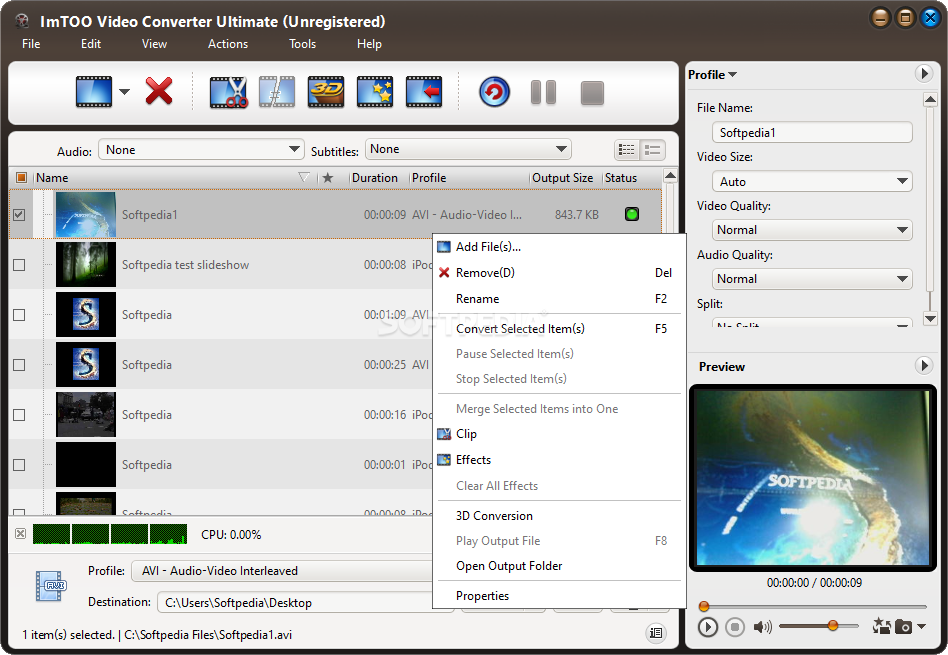Choose Effects in the context menu
948x655 pixels.
point(559,460)
